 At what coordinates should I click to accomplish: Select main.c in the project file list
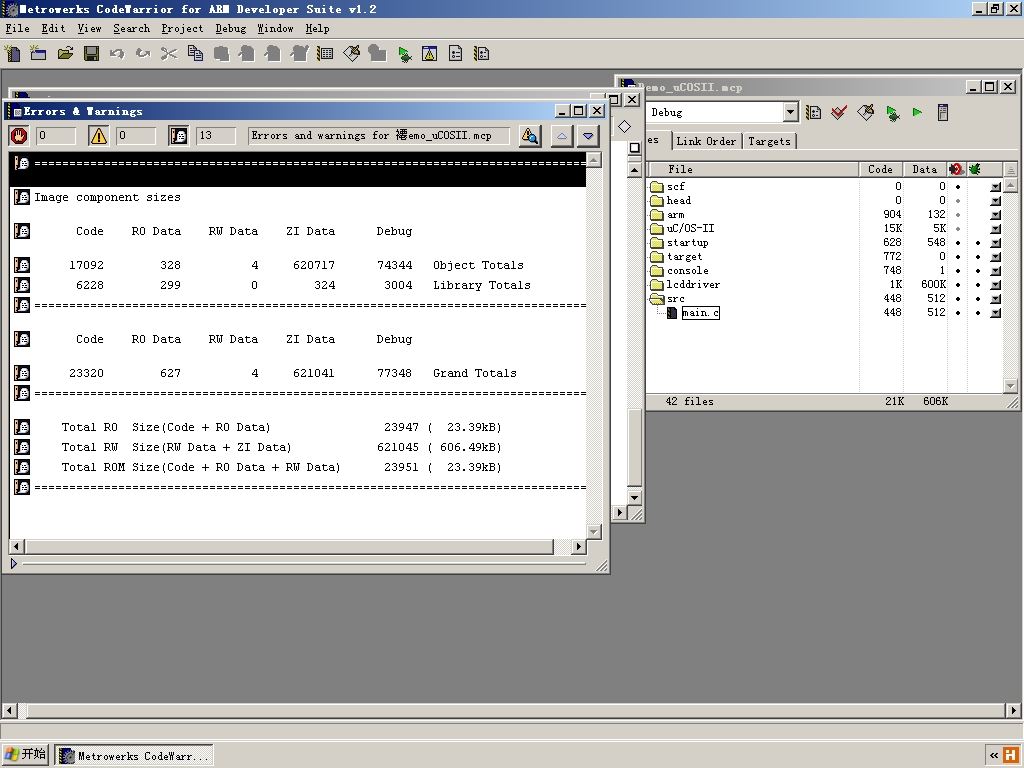[700, 313]
